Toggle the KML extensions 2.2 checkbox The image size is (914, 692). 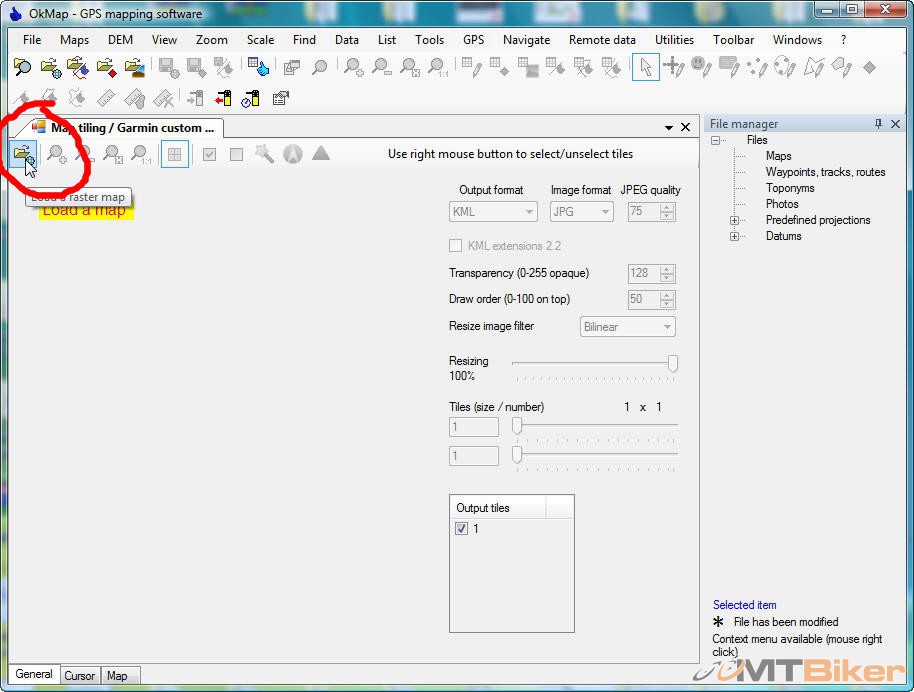[x=456, y=246]
